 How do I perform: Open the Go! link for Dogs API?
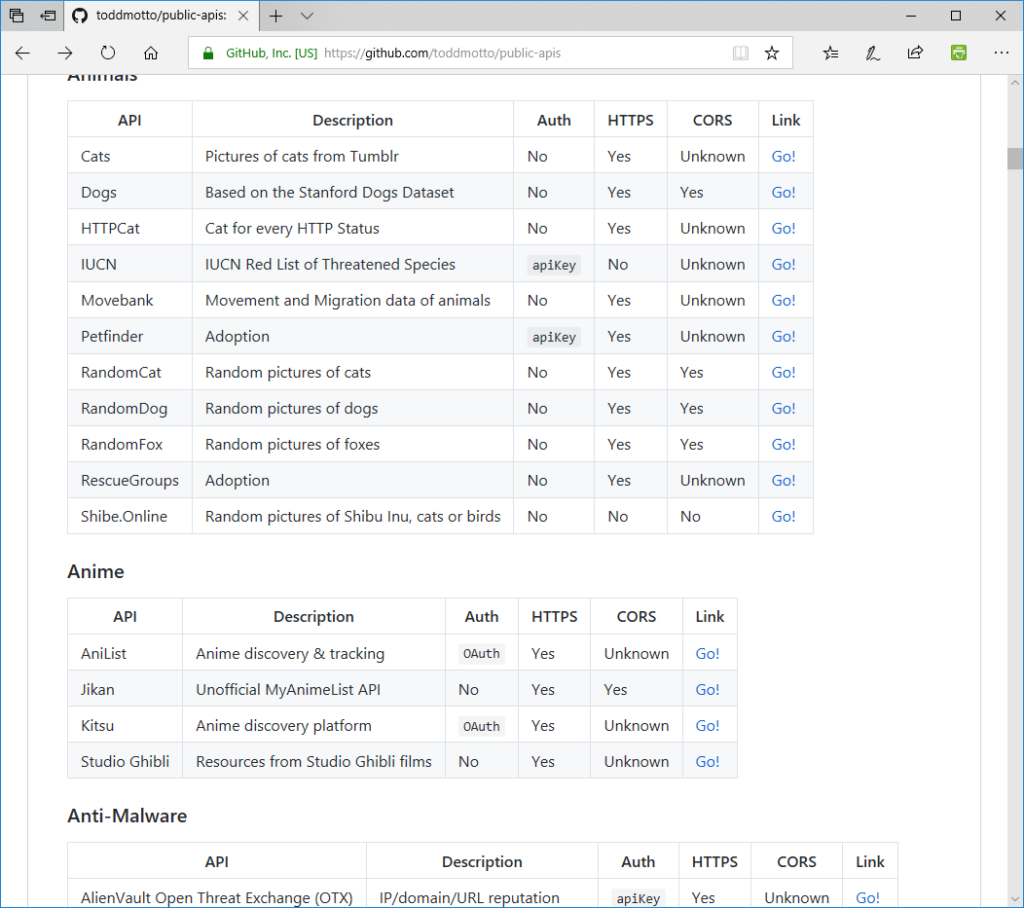point(783,192)
